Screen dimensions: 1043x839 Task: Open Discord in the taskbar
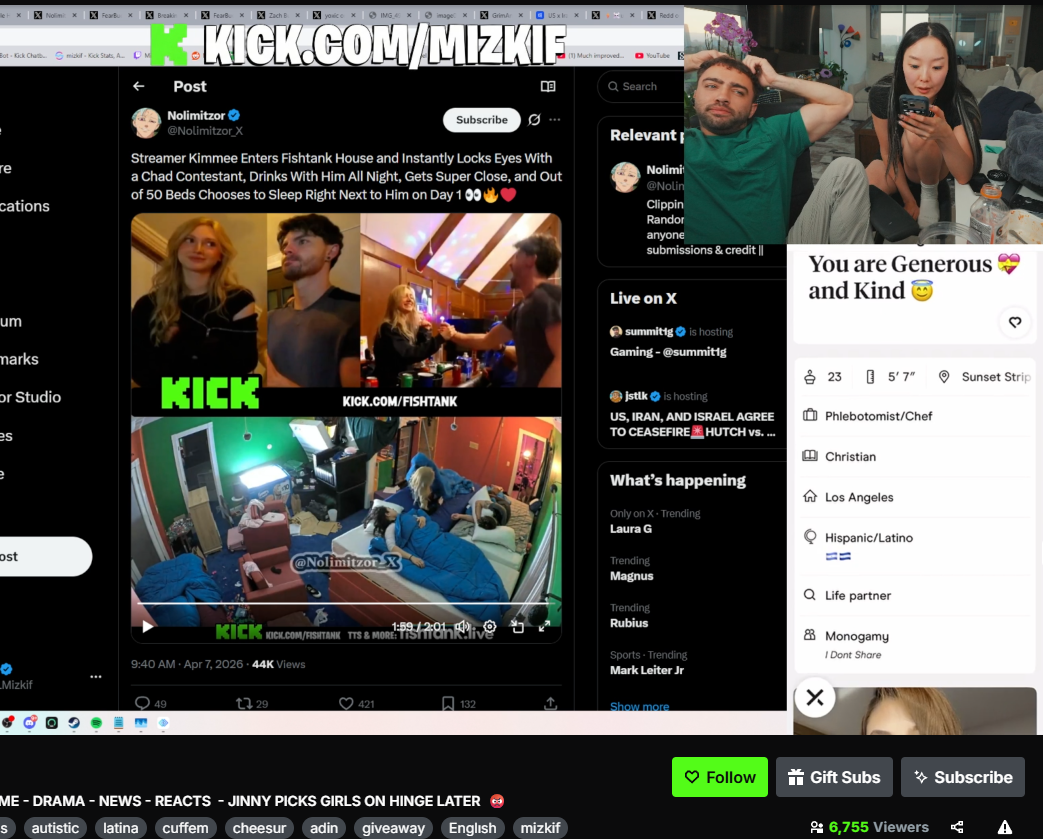click(x=30, y=723)
